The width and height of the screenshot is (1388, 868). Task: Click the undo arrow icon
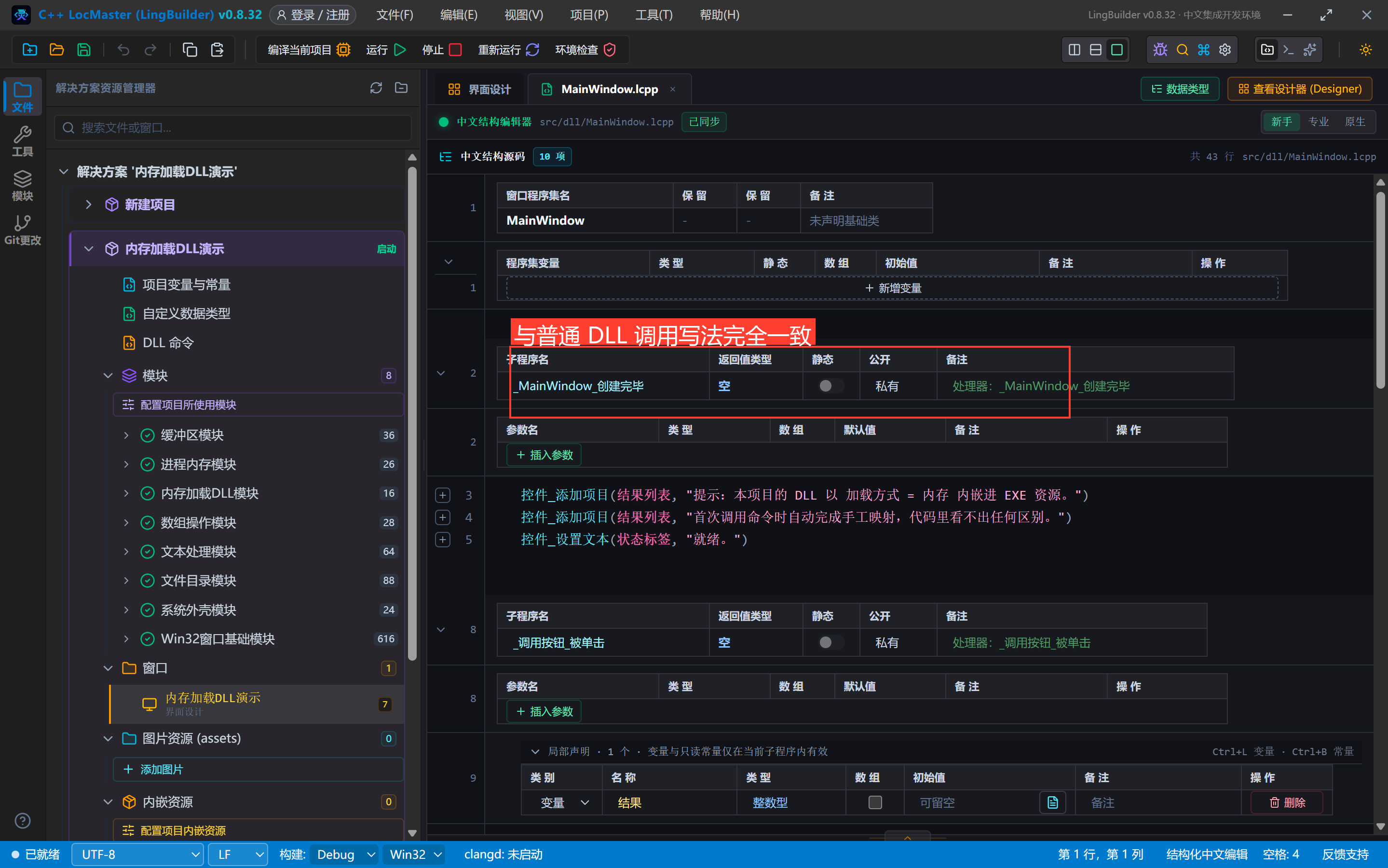click(123, 50)
